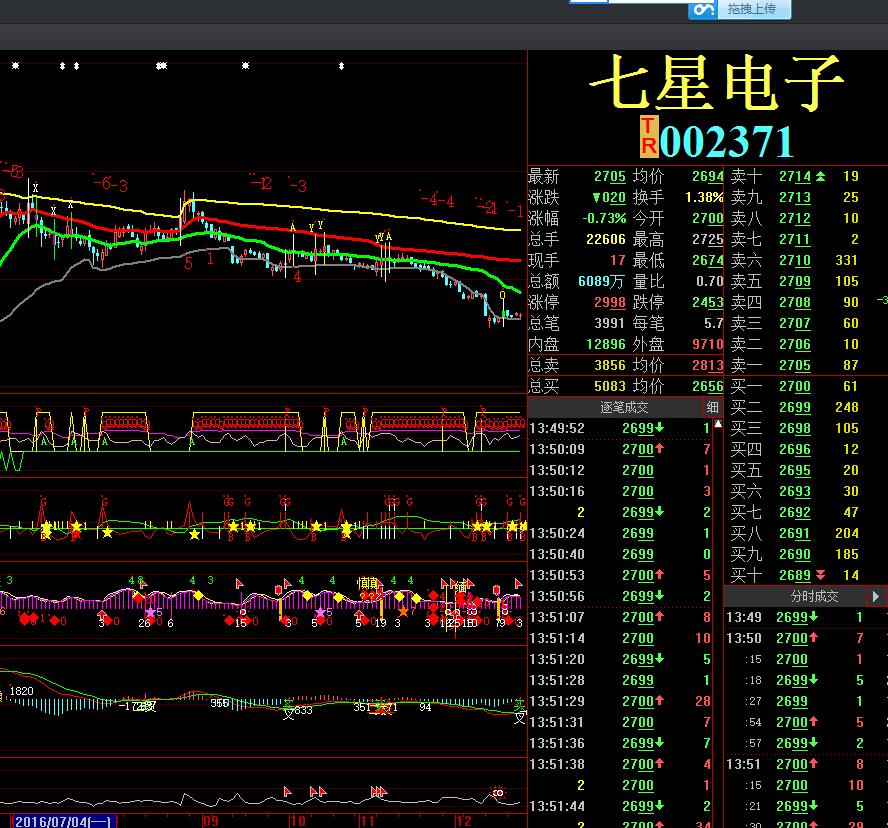Click the 总额 value 6089万
The image size is (888, 828).
click(x=601, y=281)
